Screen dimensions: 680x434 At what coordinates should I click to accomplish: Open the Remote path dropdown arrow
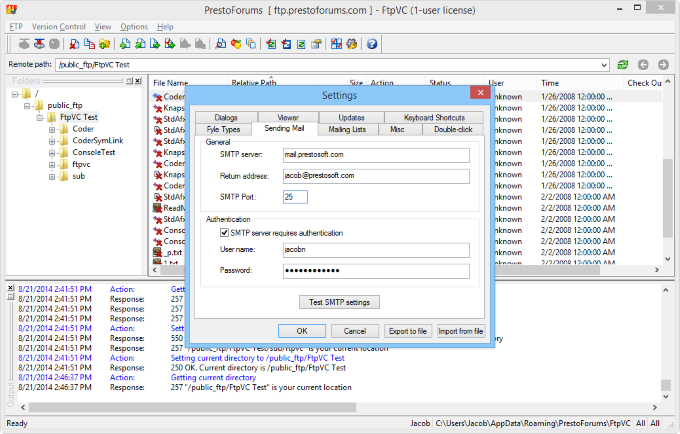(x=605, y=65)
